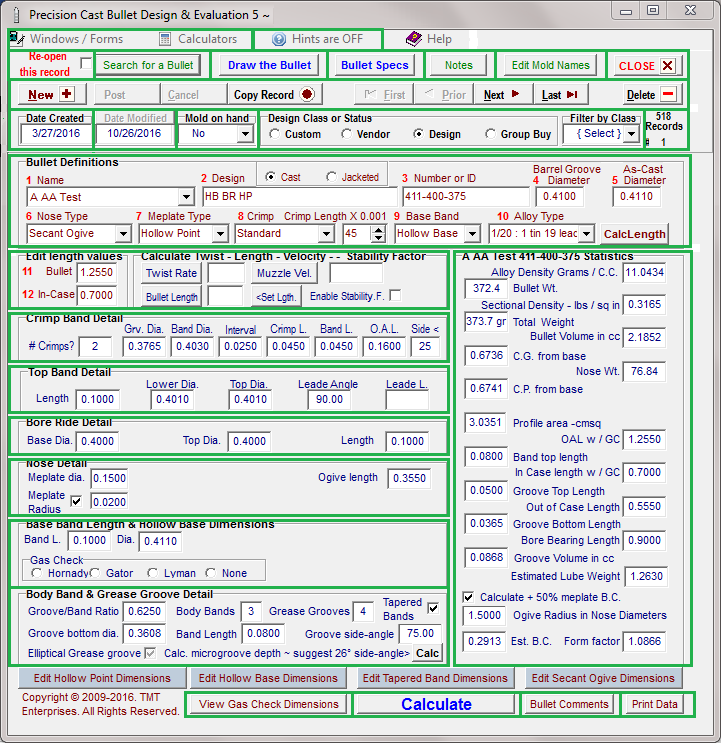The height and width of the screenshot is (743, 721).
Task: Click the Last record arrow icon
Action: [x=572, y=94]
